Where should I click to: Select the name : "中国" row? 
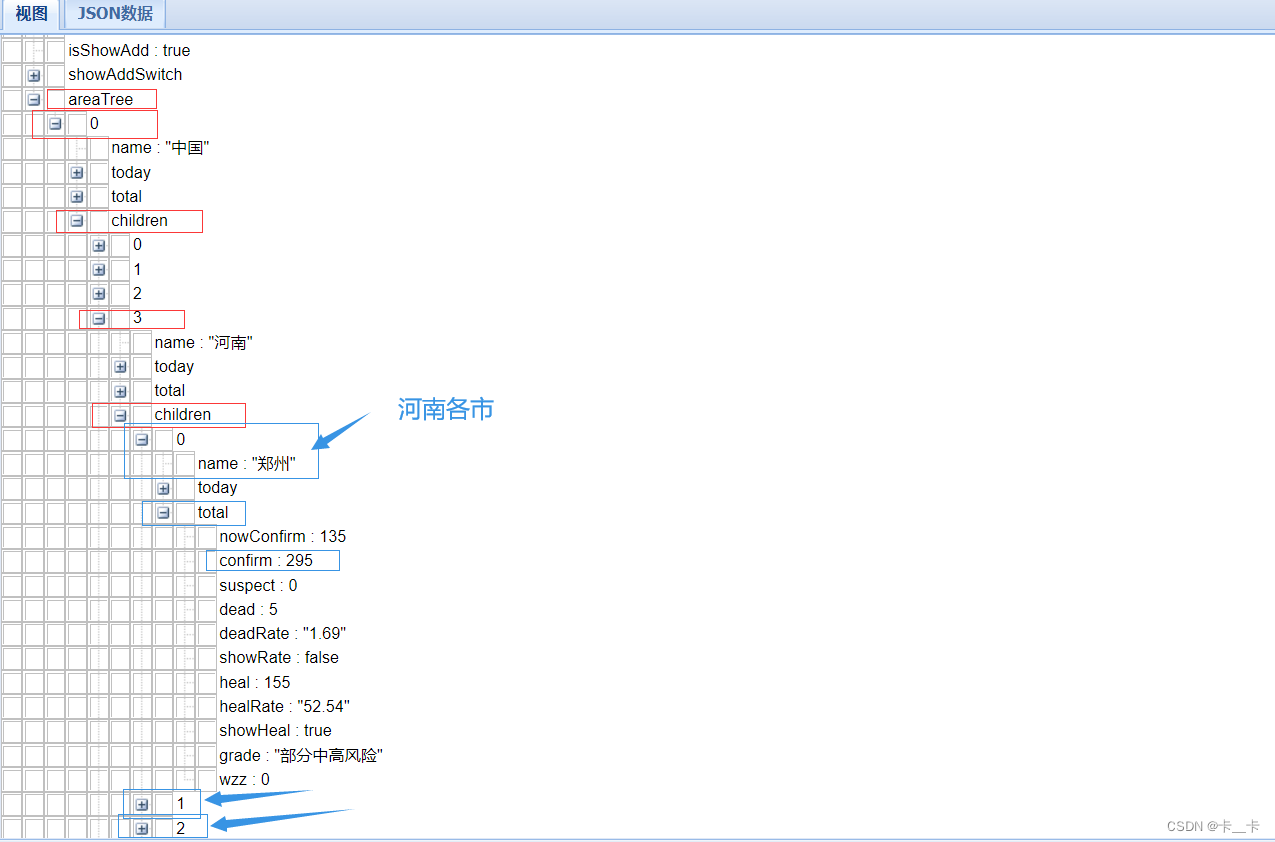pos(160,148)
